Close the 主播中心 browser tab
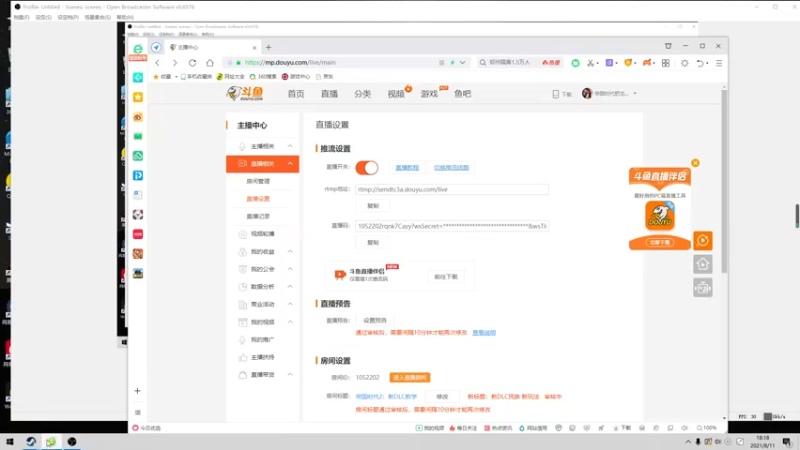800x450 pixels. click(254, 47)
